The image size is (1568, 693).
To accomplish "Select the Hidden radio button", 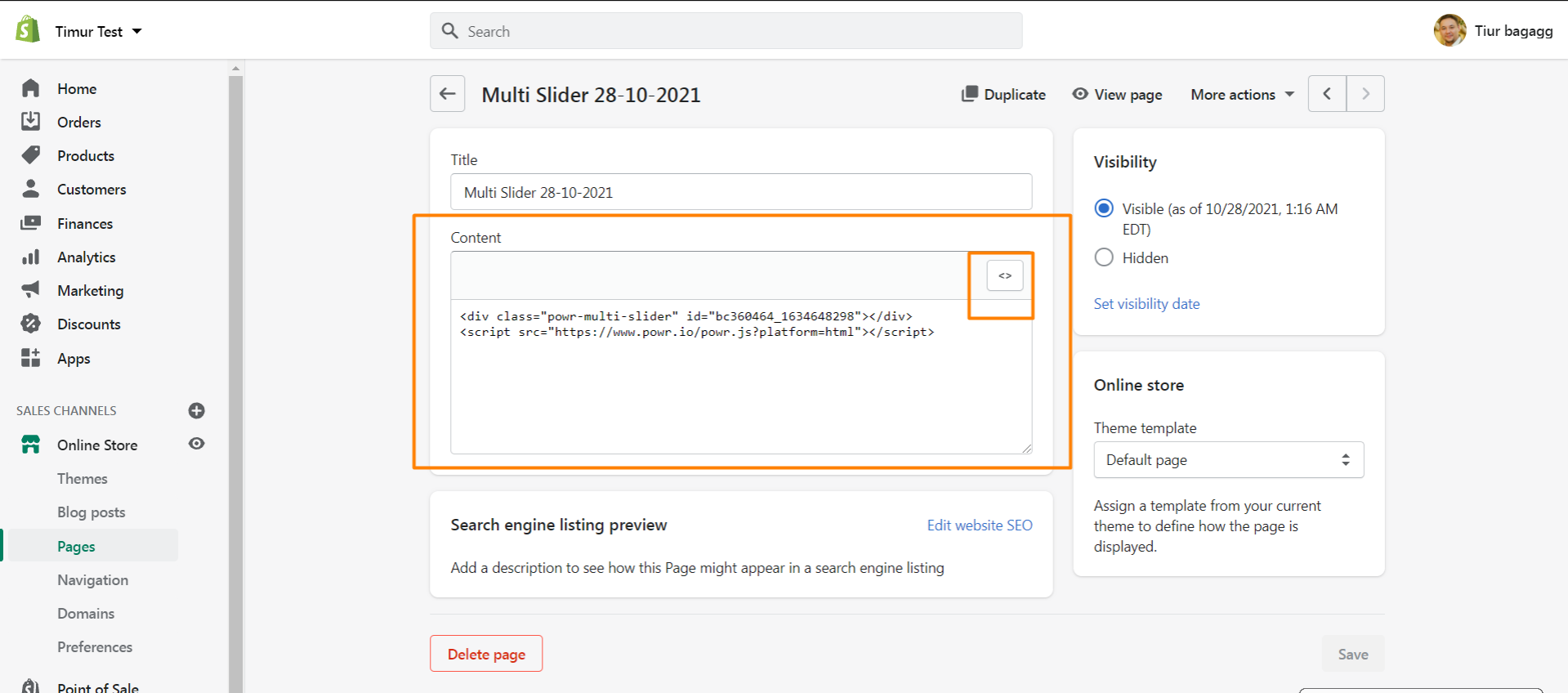I will [1104, 257].
